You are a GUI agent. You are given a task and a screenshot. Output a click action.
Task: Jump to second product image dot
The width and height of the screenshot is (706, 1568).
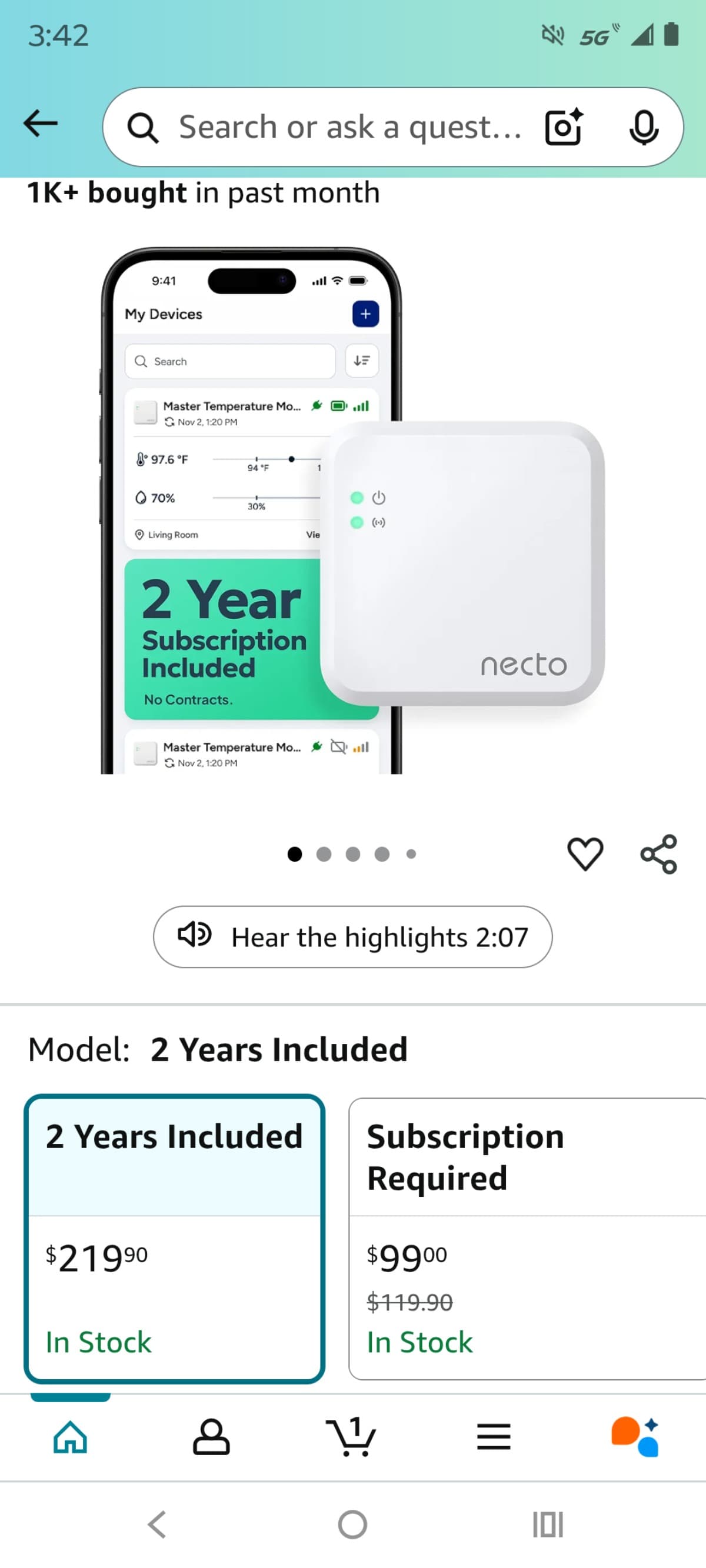(x=324, y=854)
